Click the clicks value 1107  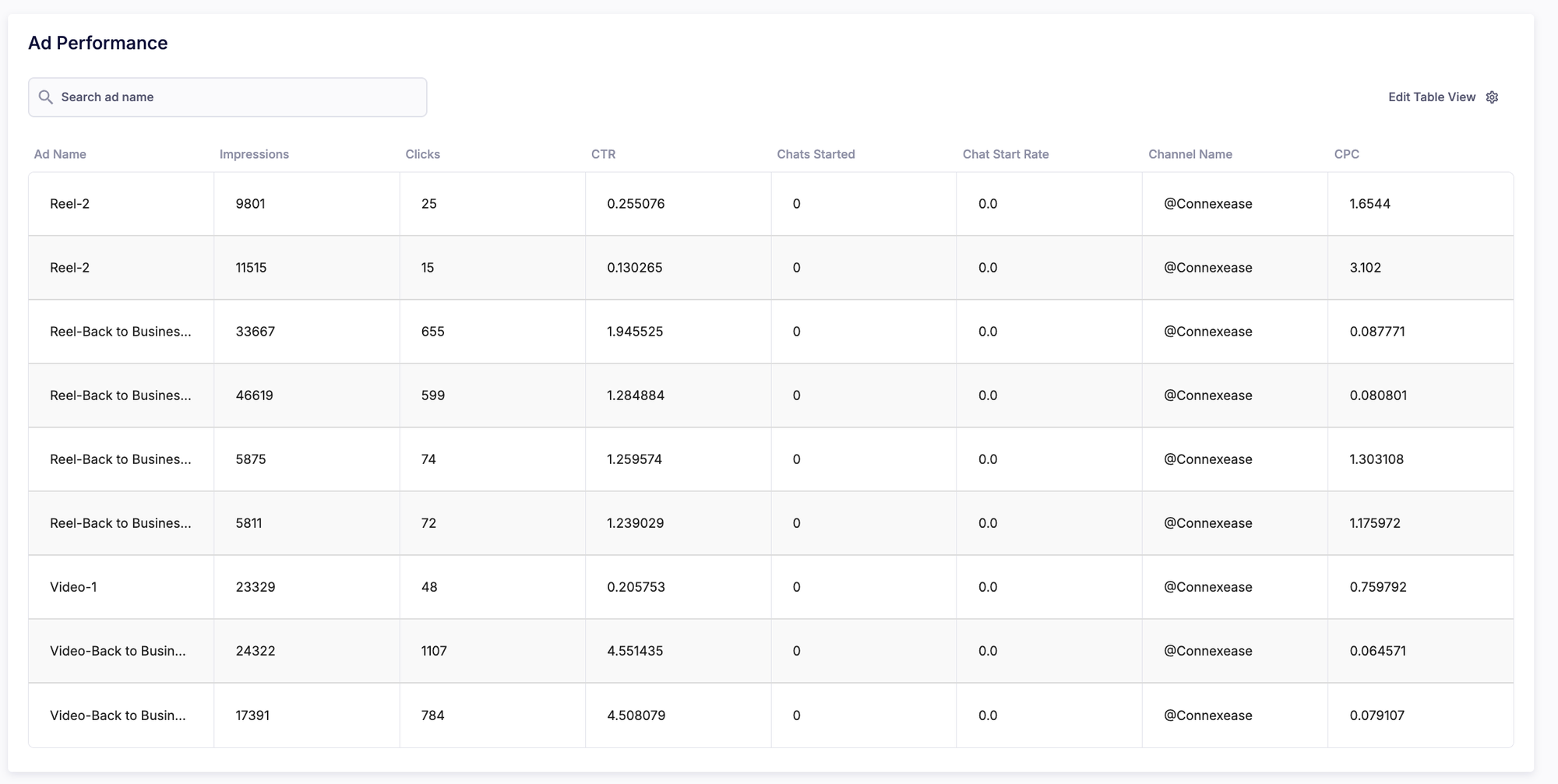[x=434, y=651]
